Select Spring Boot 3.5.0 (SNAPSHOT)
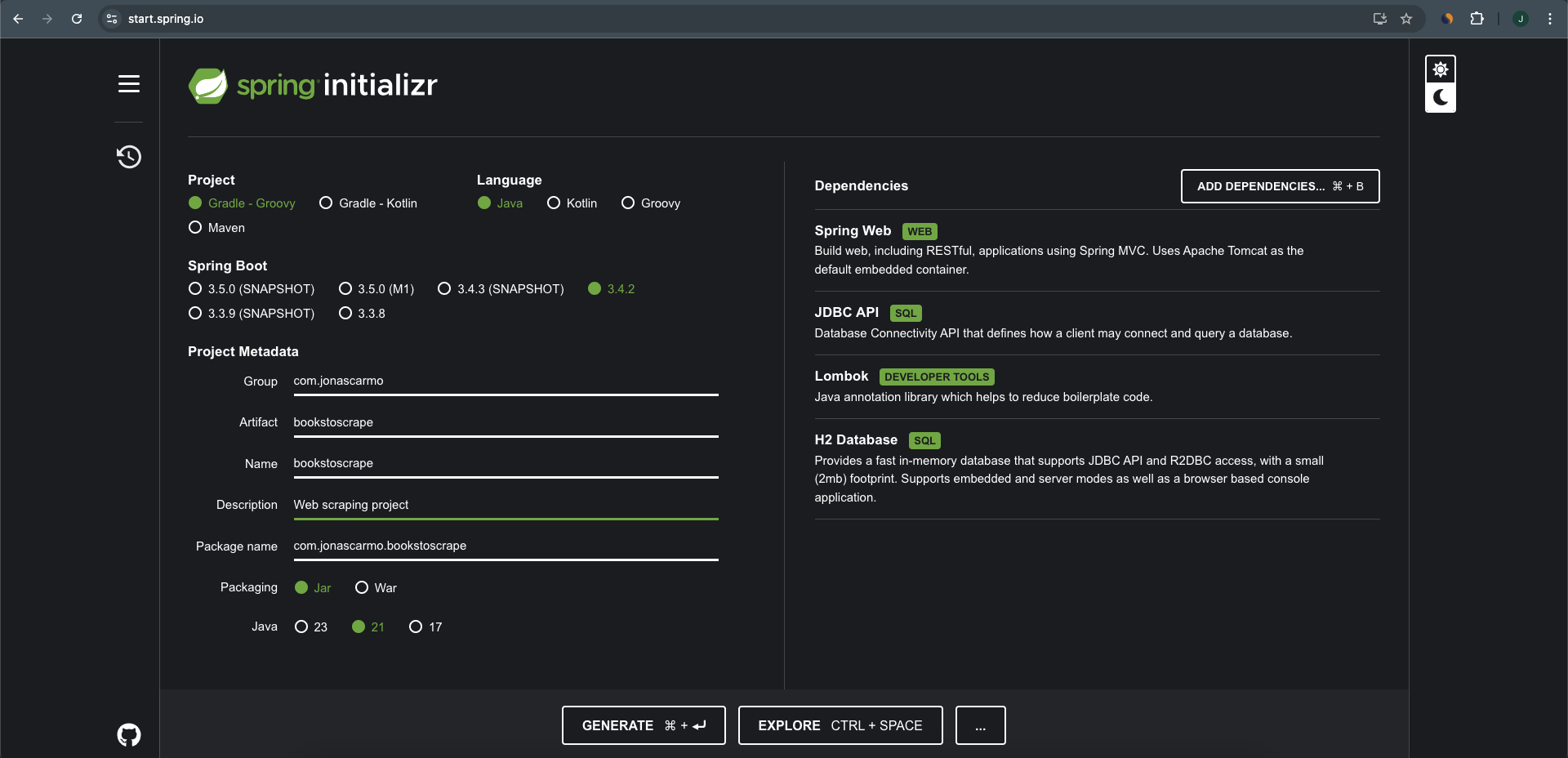This screenshot has height=758, width=1568. pyautogui.click(x=252, y=289)
